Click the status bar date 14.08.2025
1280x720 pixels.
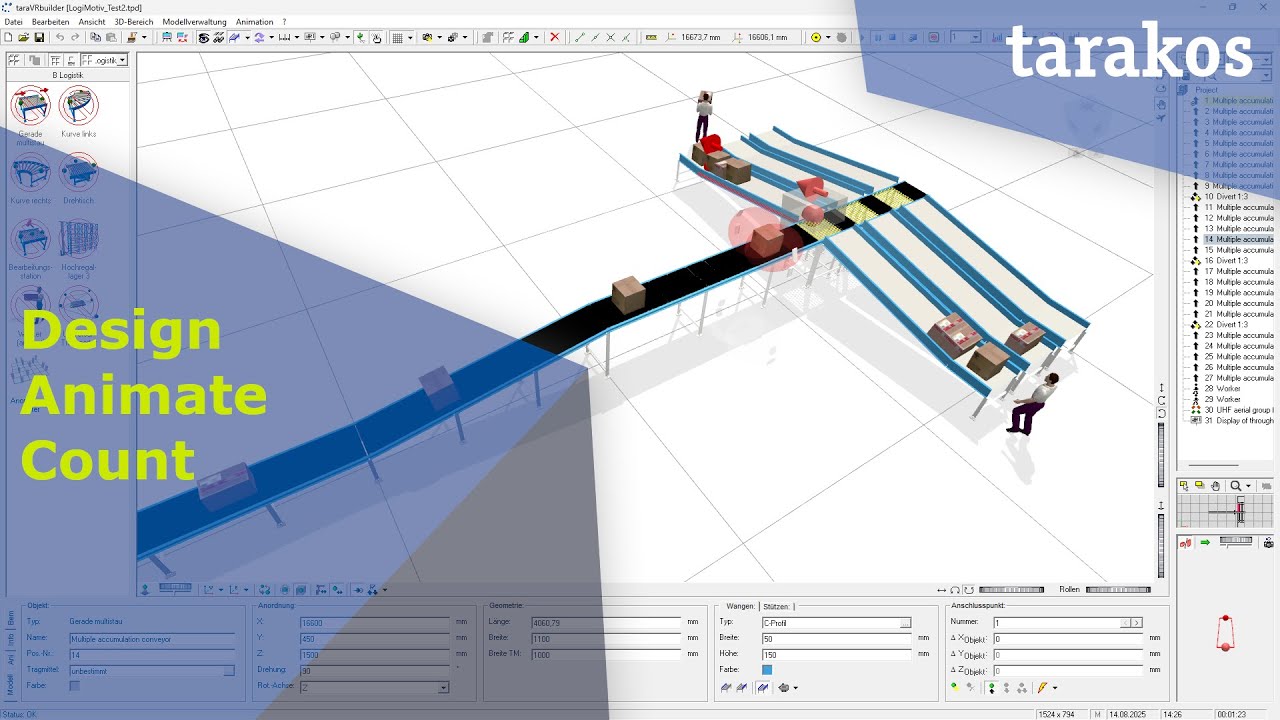tap(1128, 714)
